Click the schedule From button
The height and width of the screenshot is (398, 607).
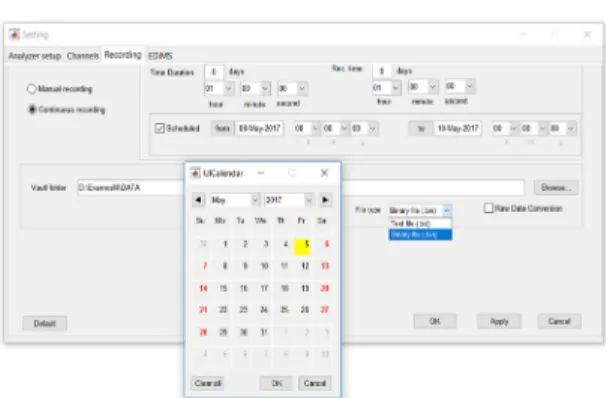pos(222,129)
